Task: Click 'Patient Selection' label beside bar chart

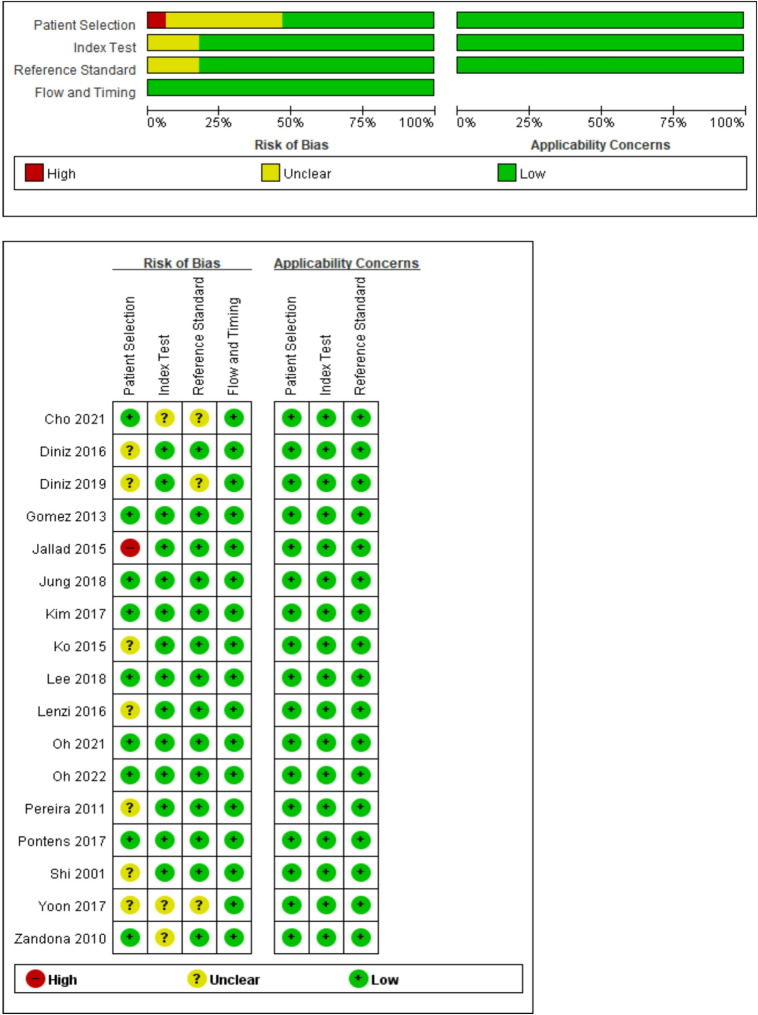Action: point(85,25)
